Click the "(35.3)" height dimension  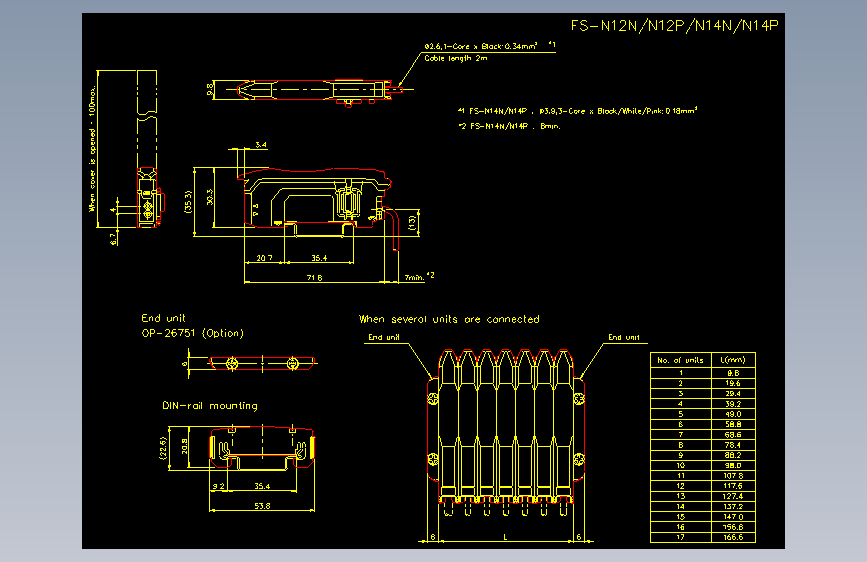tap(188, 202)
